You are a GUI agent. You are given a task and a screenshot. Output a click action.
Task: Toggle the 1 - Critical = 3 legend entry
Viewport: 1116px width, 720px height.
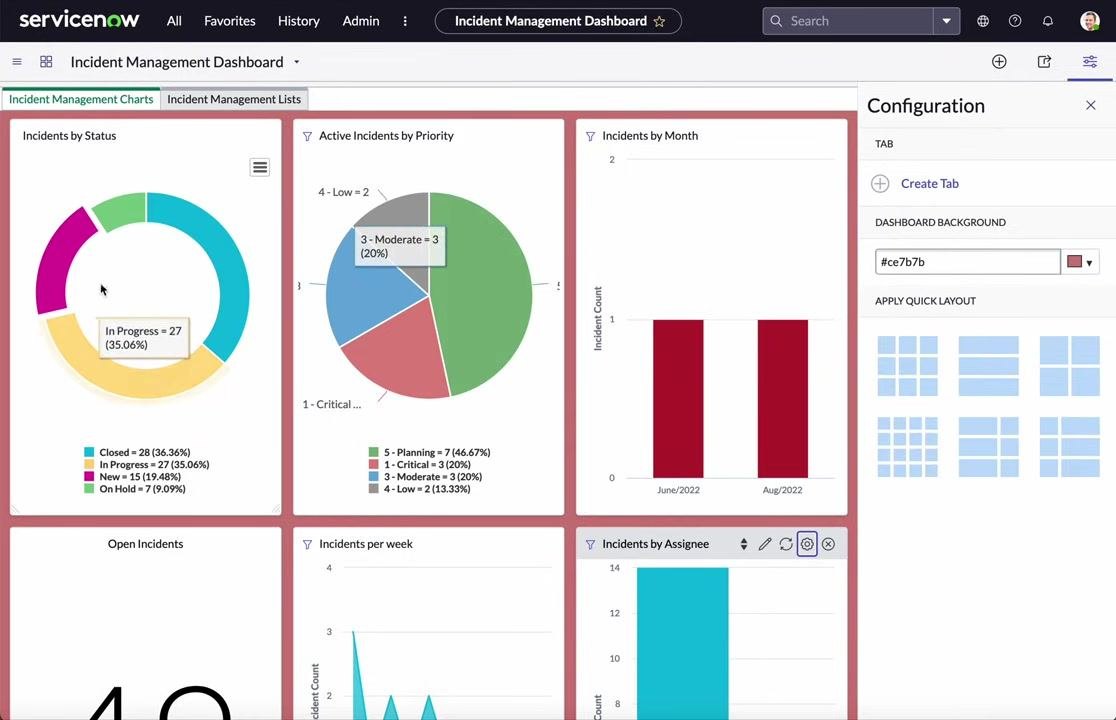click(x=419, y=465)
